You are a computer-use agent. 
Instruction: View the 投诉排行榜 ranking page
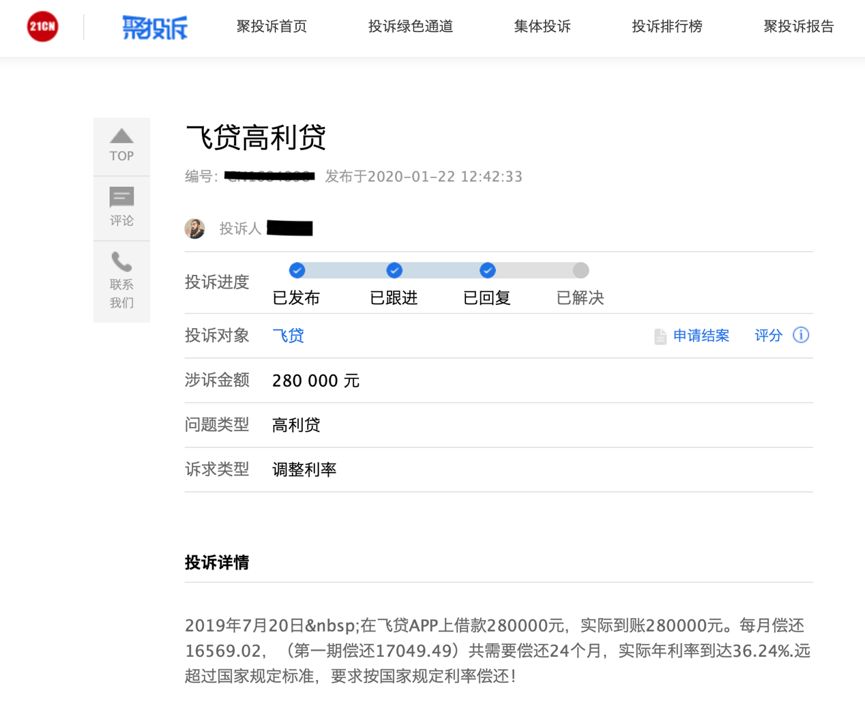tap(667, 26)
